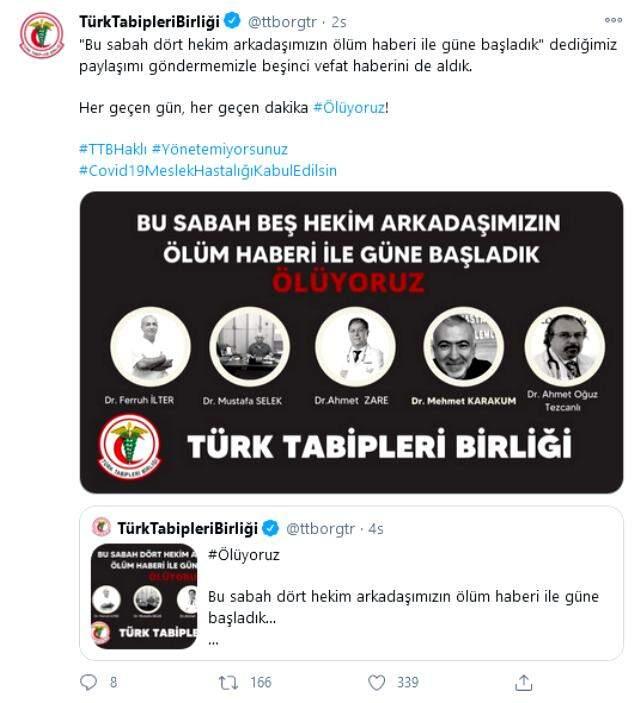The width and height of the screenshot is (640, 703).
Task: Open the quoted tweet's thumbnail image
Action: pos(144,596)
